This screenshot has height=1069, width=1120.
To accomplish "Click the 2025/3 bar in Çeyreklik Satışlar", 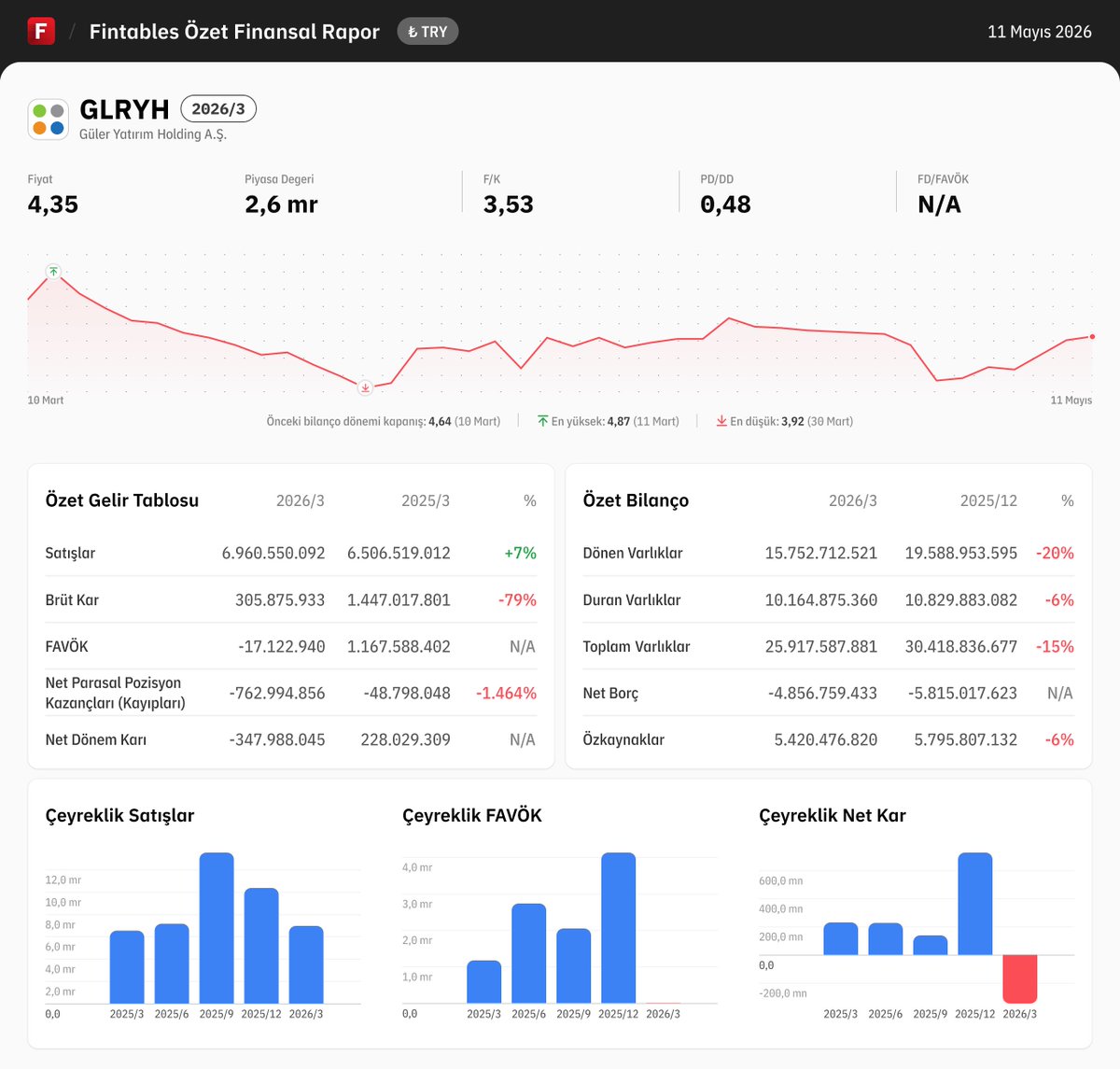I will (127, 967).
